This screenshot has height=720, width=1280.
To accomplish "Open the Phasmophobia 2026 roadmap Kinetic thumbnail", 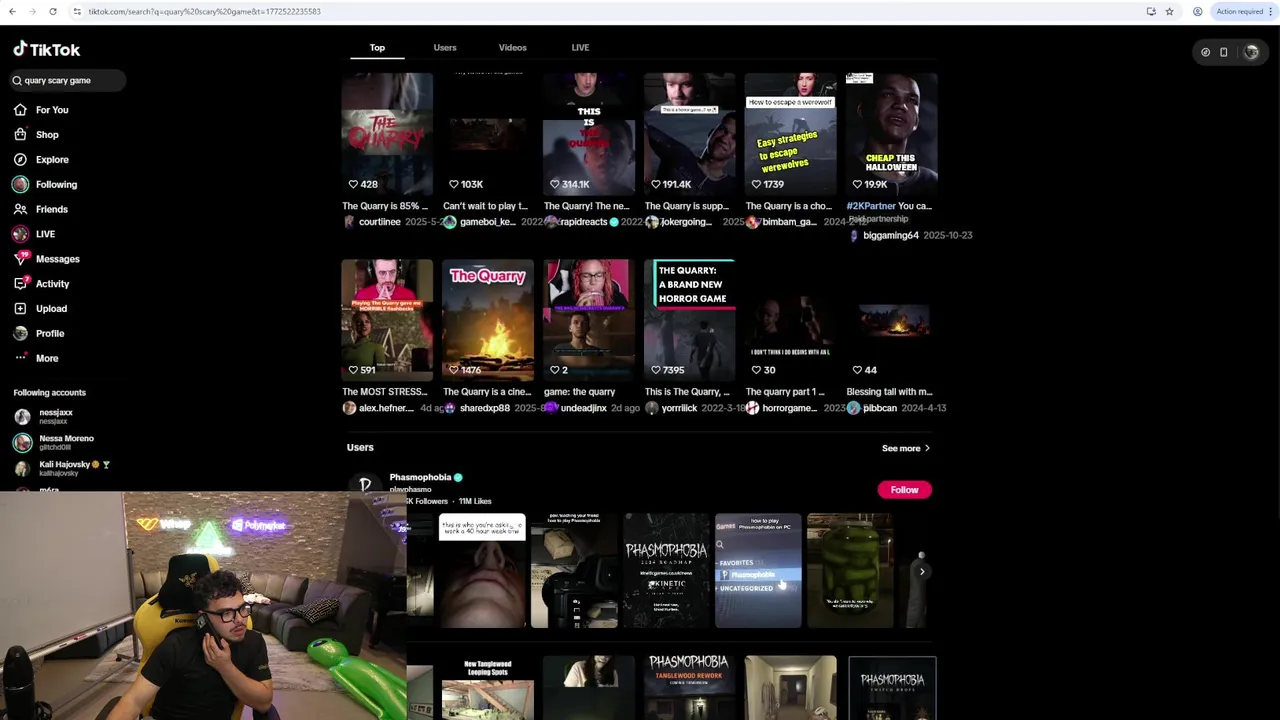I will (666, 571).
